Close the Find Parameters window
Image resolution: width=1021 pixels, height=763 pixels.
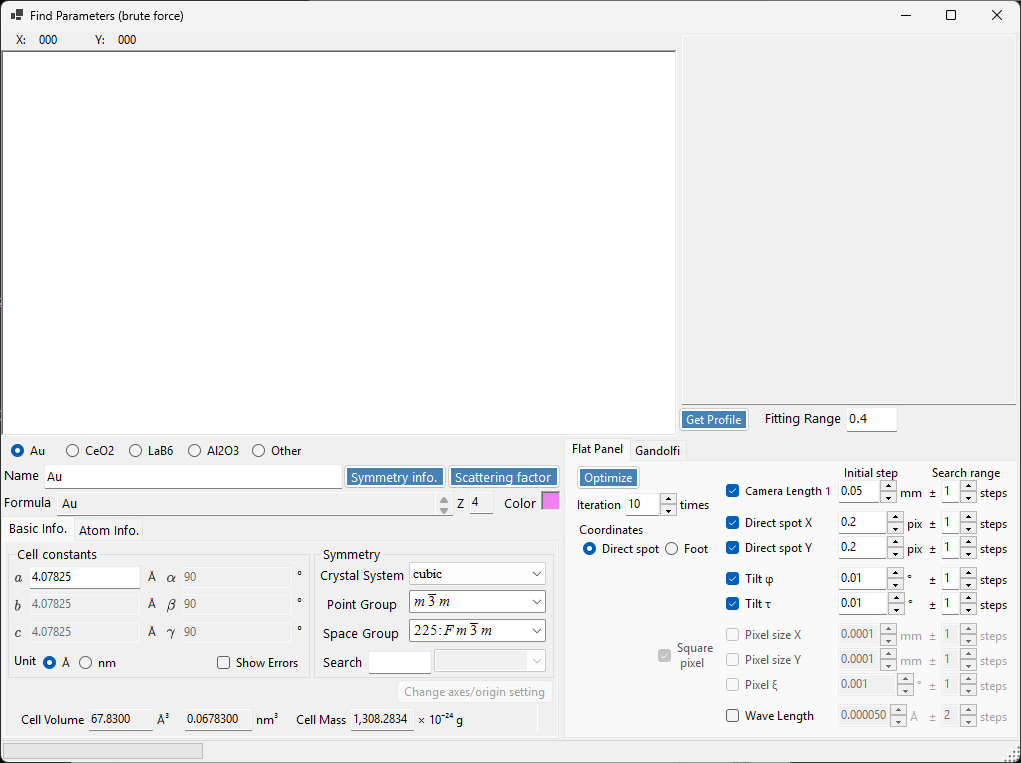[996, 15]
